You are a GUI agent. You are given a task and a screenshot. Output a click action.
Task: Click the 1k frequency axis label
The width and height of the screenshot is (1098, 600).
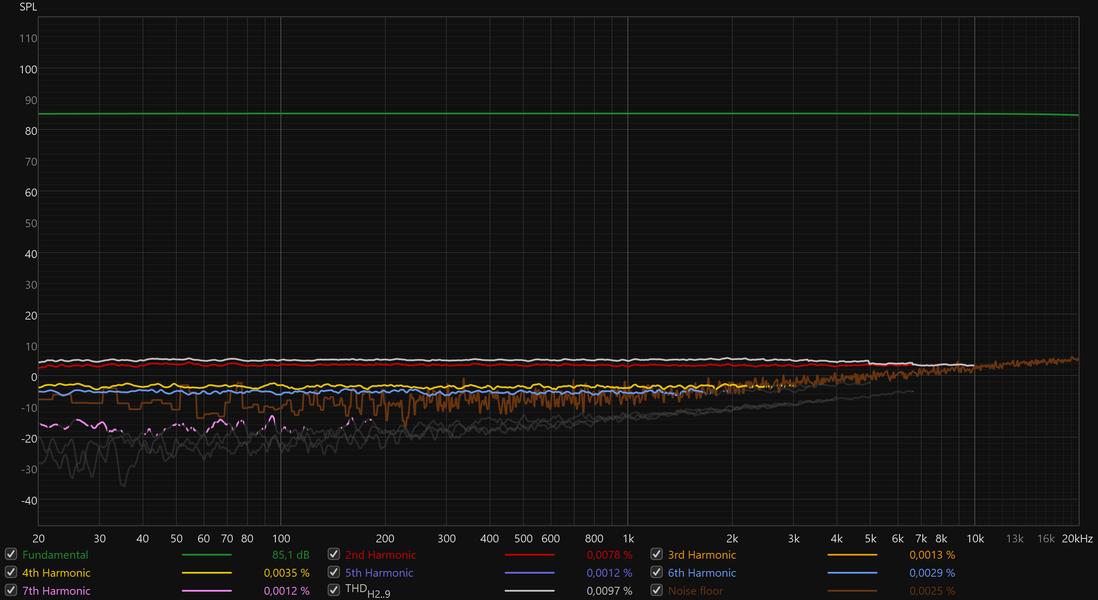(628, 538)
